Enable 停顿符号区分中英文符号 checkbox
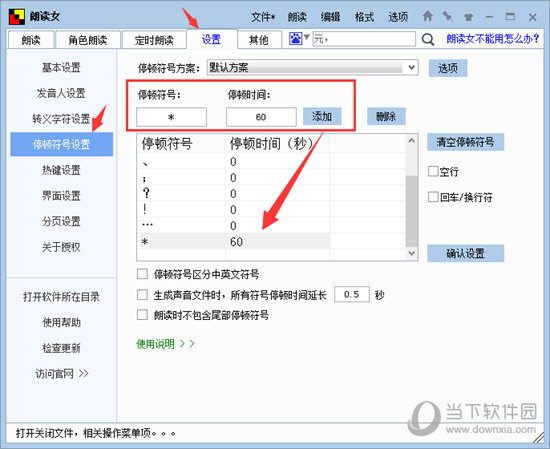550x449 pixels. (x=142, y=274)
